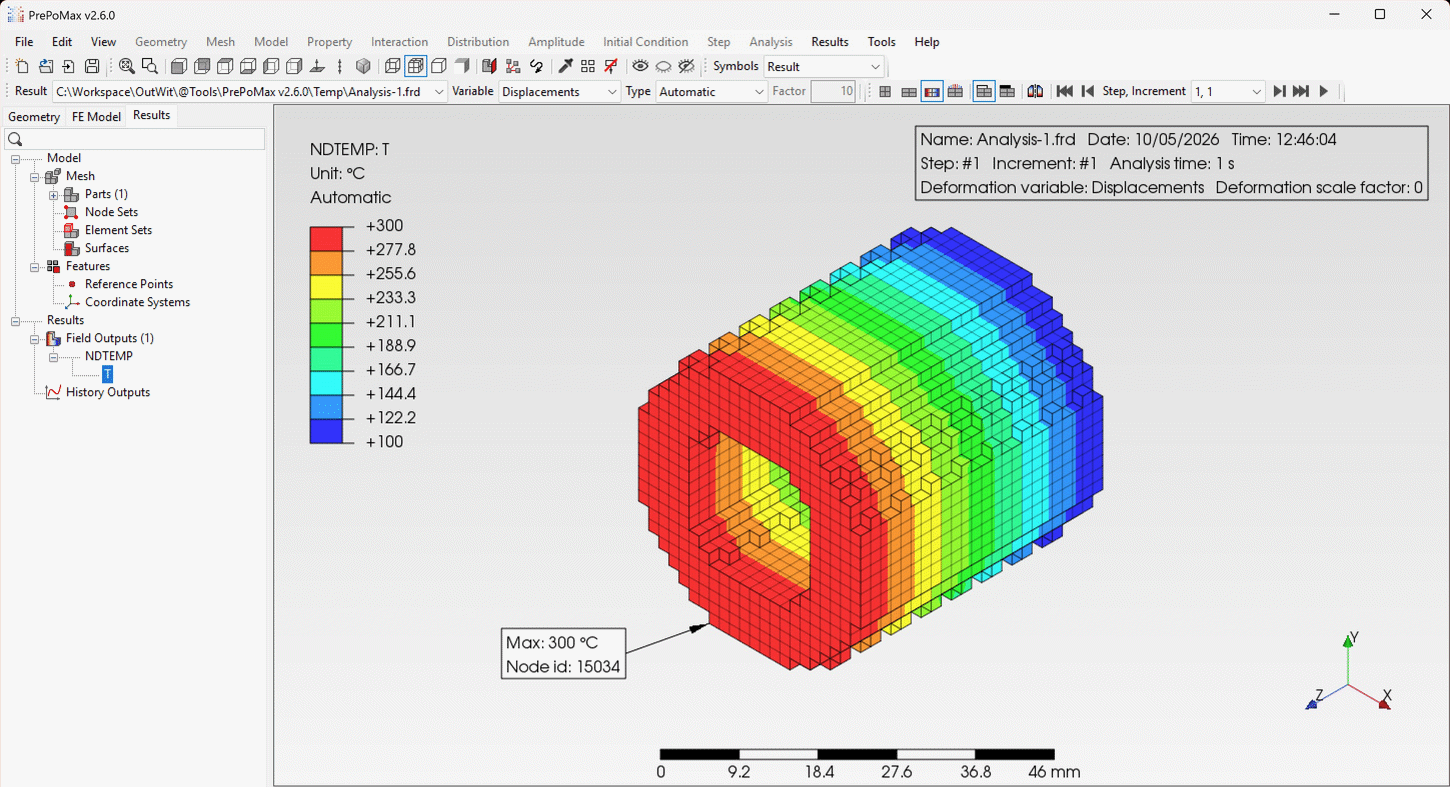The width and height of the screenshot is (1450, 787).
Task: Click the Save floppy disk icon
Action: click(92, 66)
